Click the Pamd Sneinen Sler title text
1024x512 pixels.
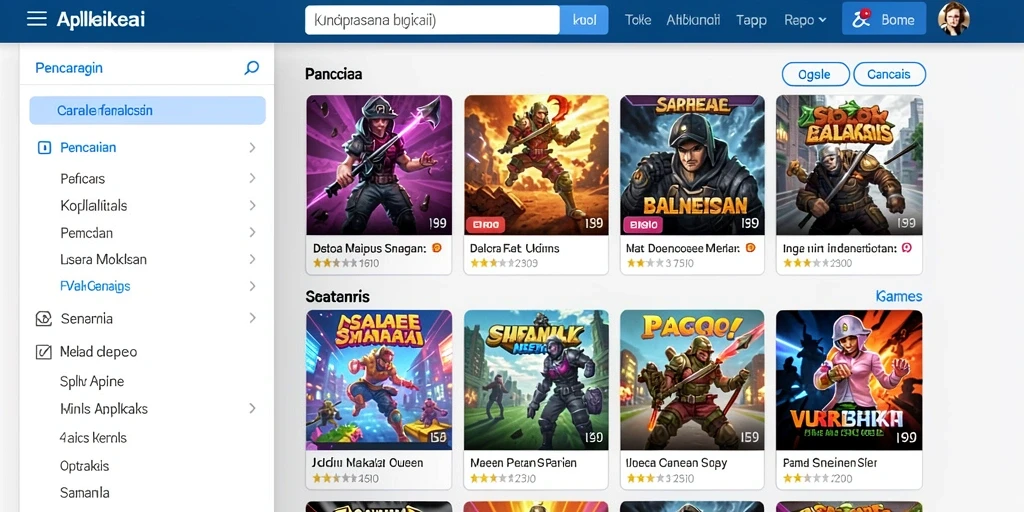(830, 463)
